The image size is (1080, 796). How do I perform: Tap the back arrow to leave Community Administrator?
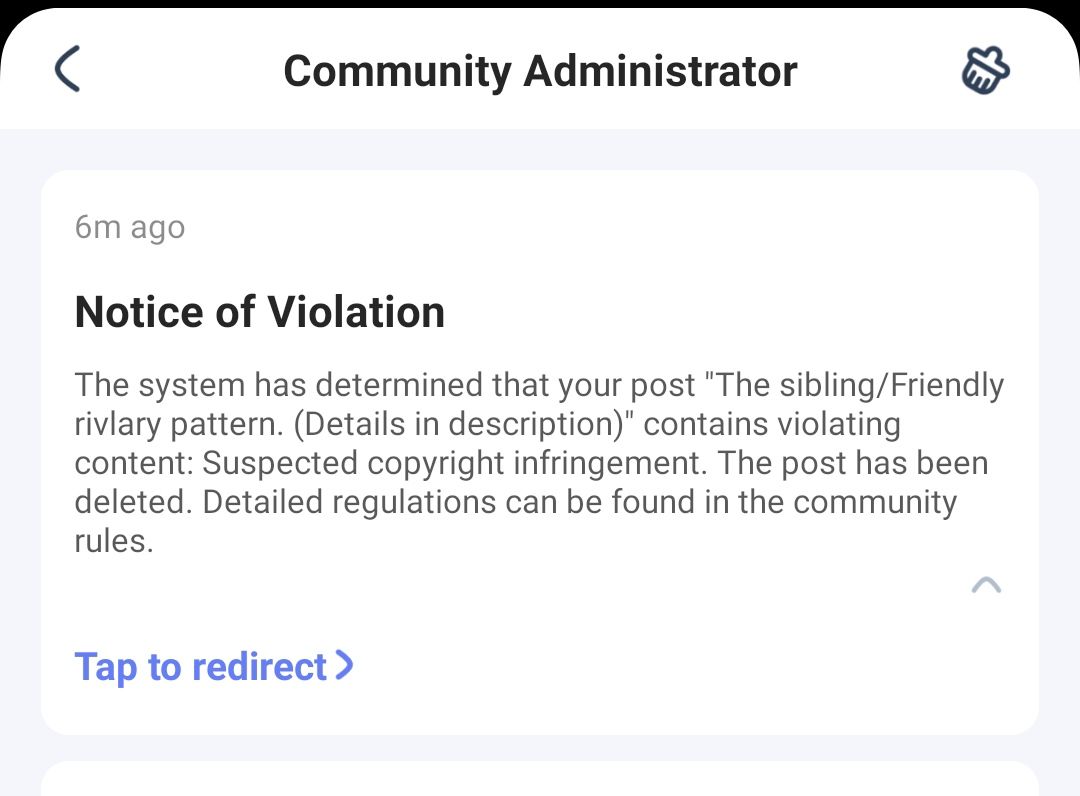[x=66, y=70]
